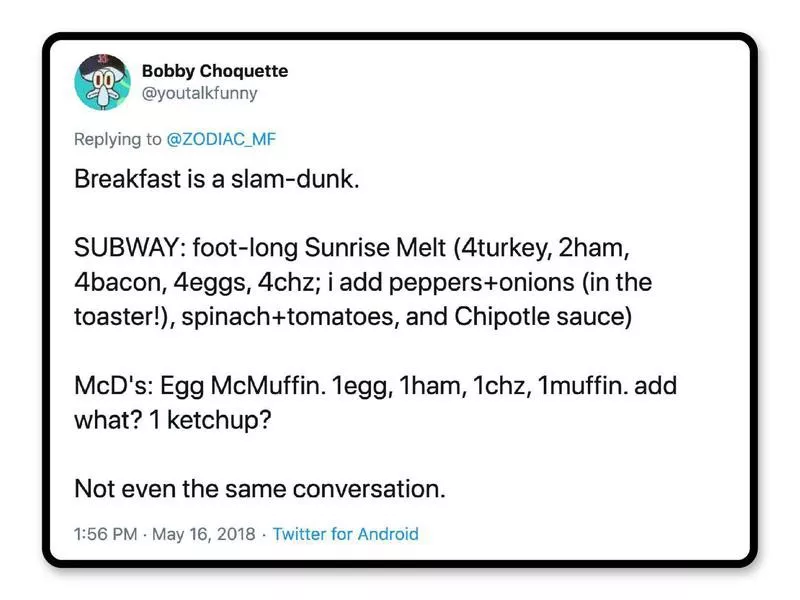Click Bobby Choquette's Squidward profile avatar
The height and width of the screenshot is (600, 800).
pos(102,82)
